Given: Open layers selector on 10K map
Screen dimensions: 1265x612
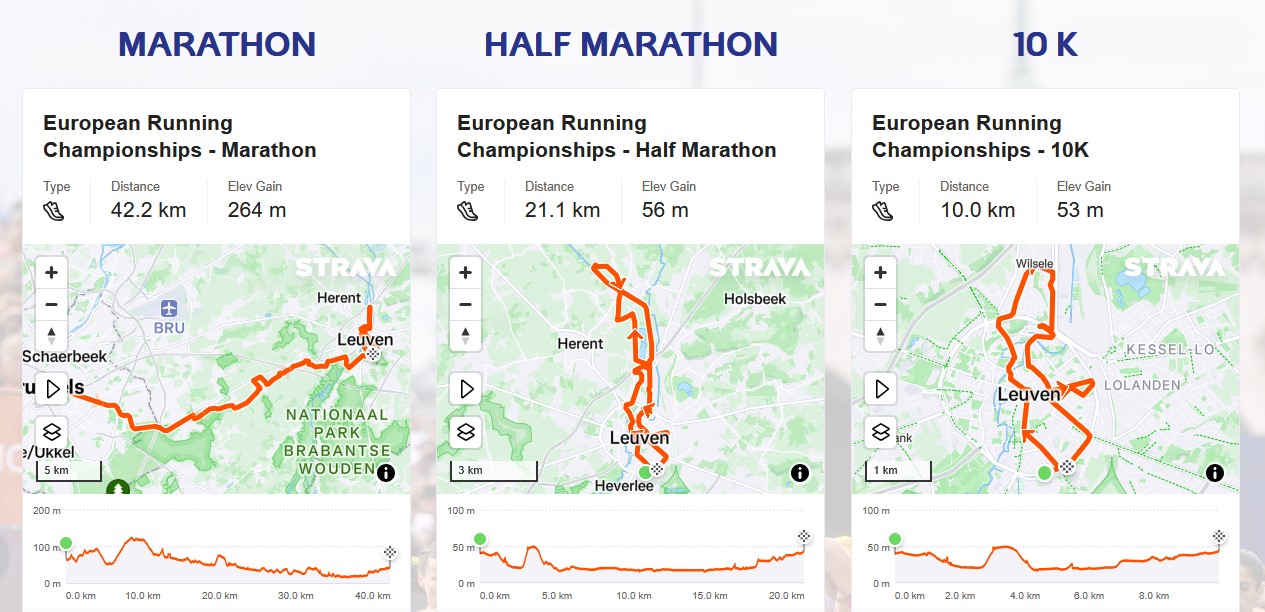Looking at the screenshot, I should click(x=880, y=432).
